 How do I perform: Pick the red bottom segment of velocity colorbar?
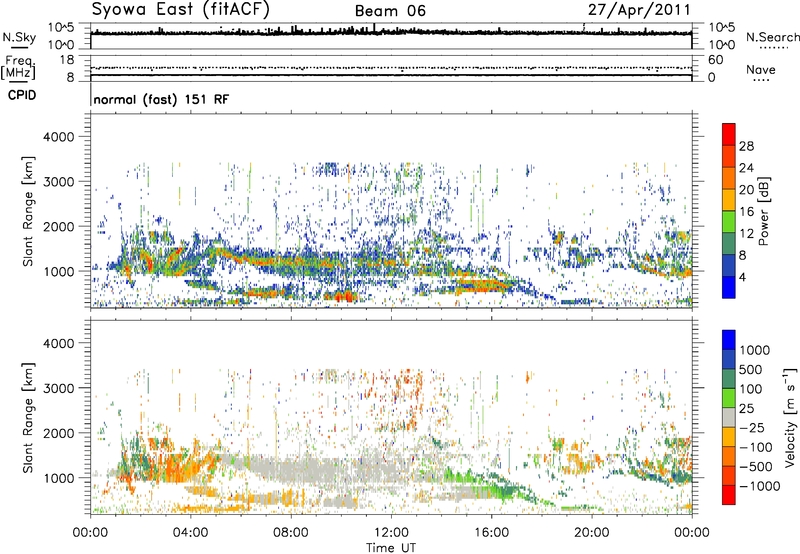[x=729, y=495]
